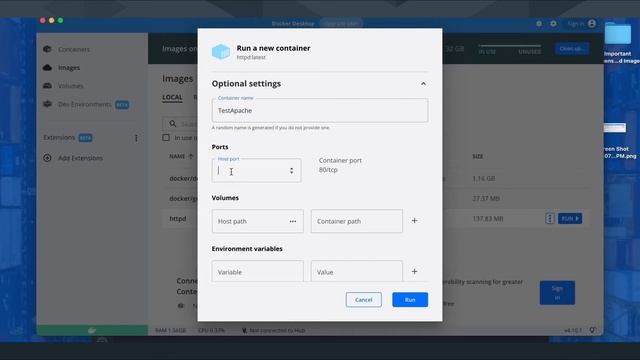The height and width of the screenshot is (360, 640).
Task: Click RUN button on httpd row
Action: coord(570,218)
